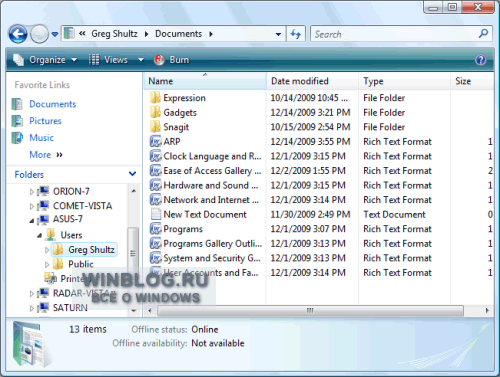
Task: Select the ARP rich text file icon
Action: (155, 141)
